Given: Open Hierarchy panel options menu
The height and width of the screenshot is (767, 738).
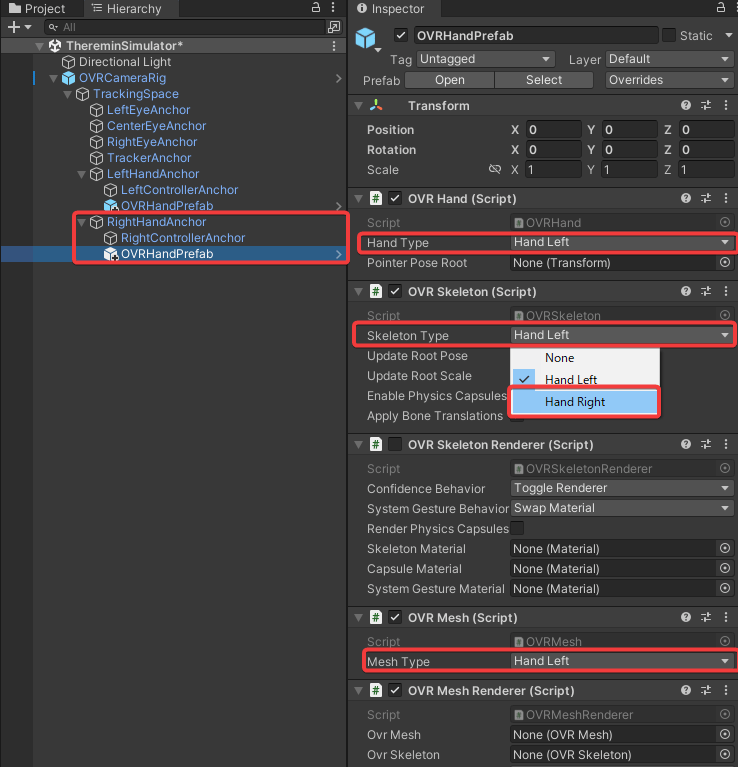Looking at the screenshot, I should [x=333, y=7].
